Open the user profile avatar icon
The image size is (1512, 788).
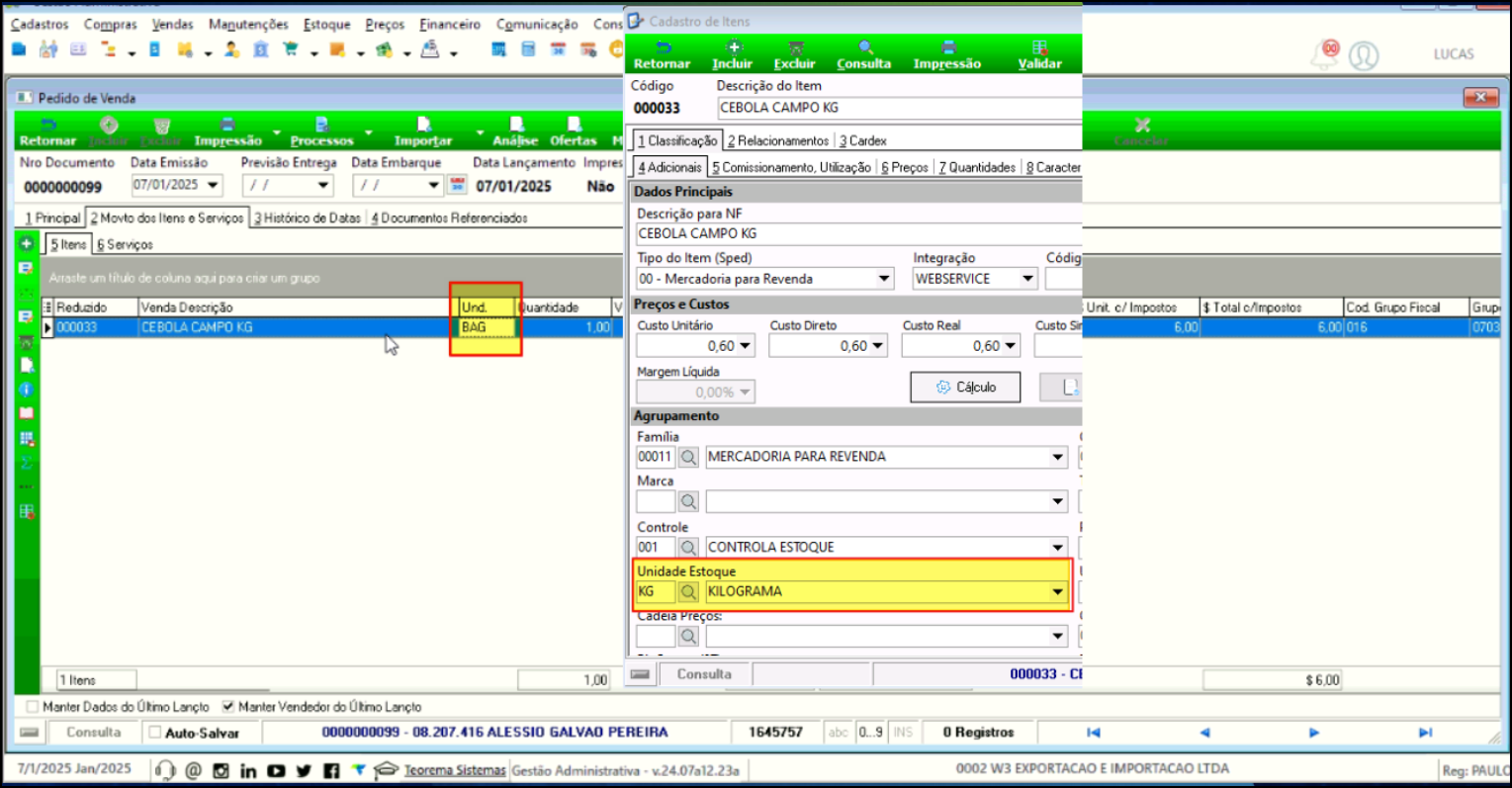(1364, 55)
